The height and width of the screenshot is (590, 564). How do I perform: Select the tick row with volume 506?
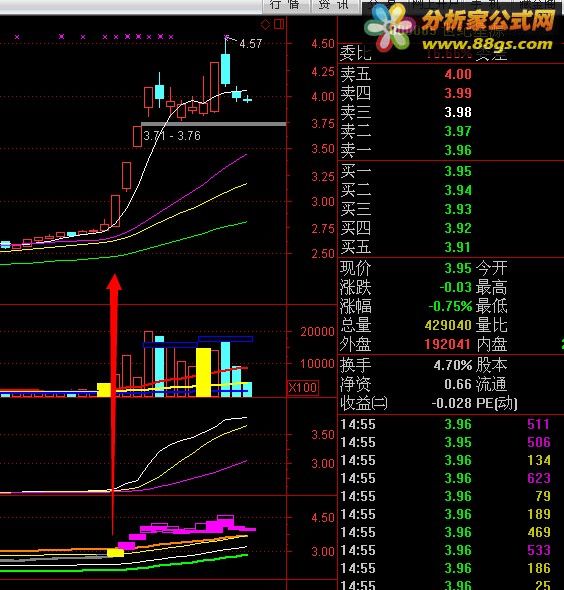[451, 442]
